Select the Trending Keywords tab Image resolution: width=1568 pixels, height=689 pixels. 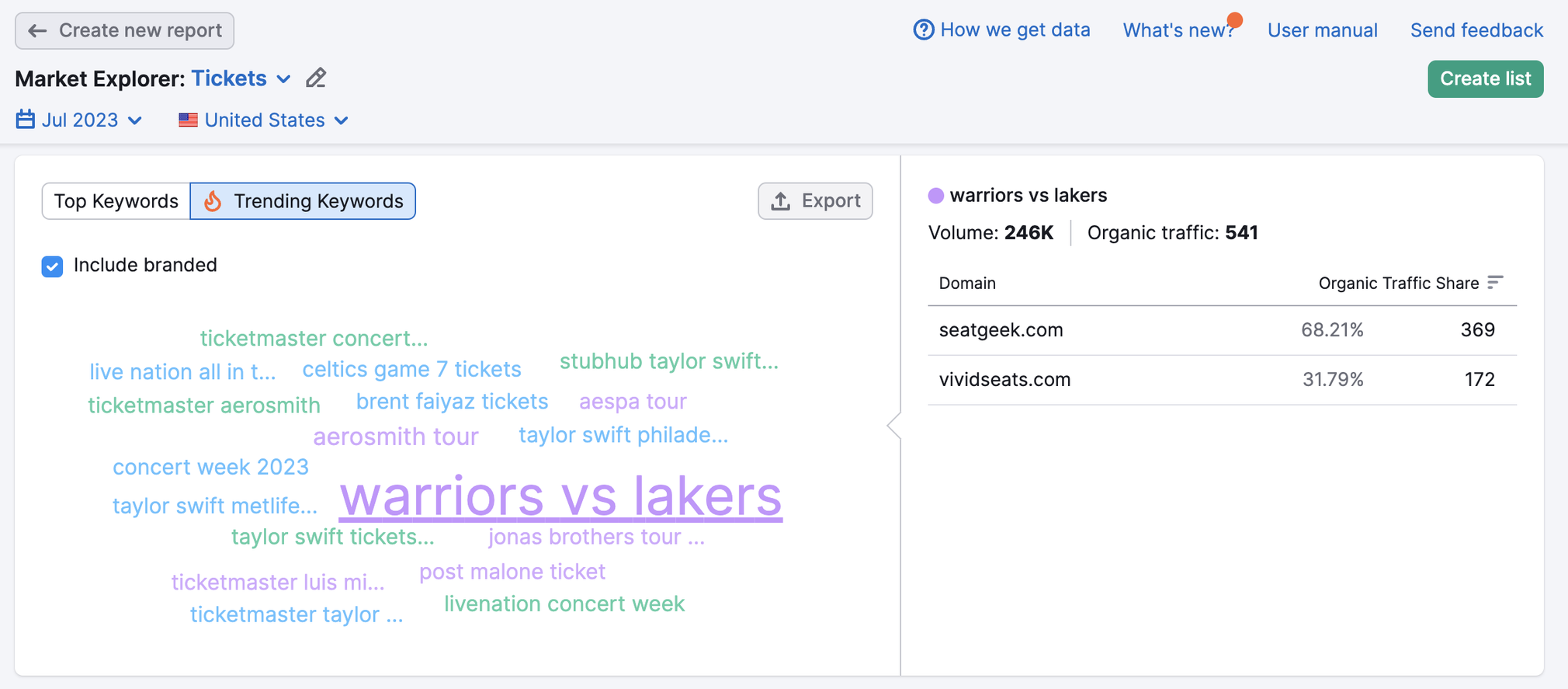point(303,201)
